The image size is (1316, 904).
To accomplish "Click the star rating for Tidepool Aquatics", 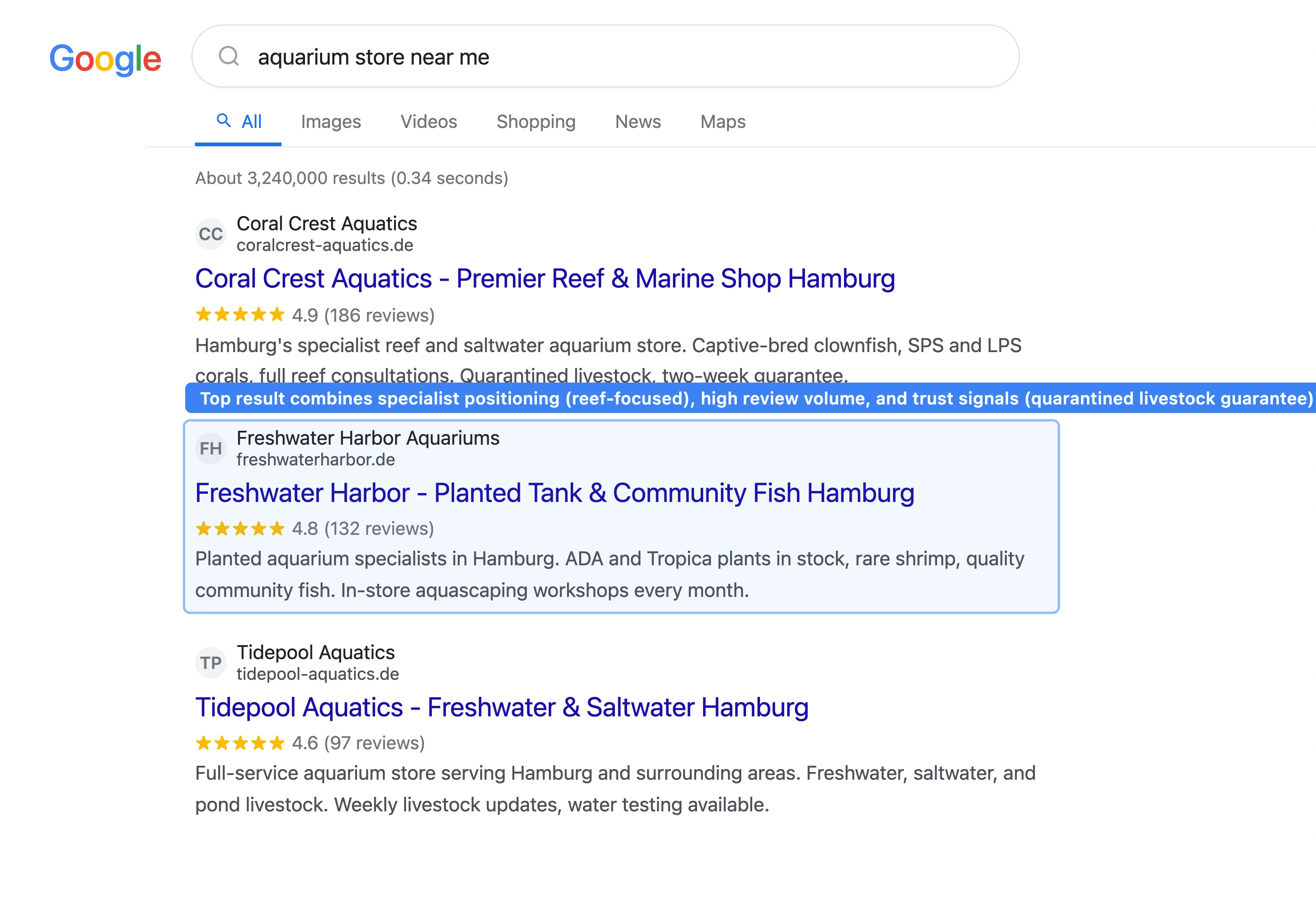I will (x=240, y=743).
